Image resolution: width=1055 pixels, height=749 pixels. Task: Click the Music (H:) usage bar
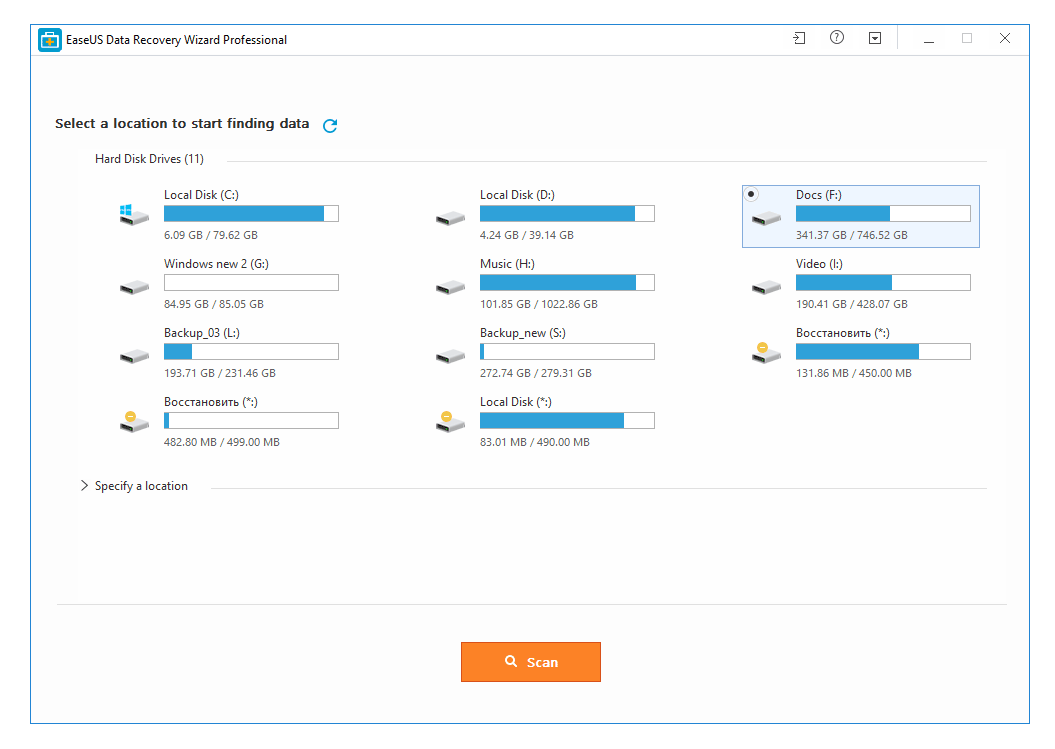point(567,283)
